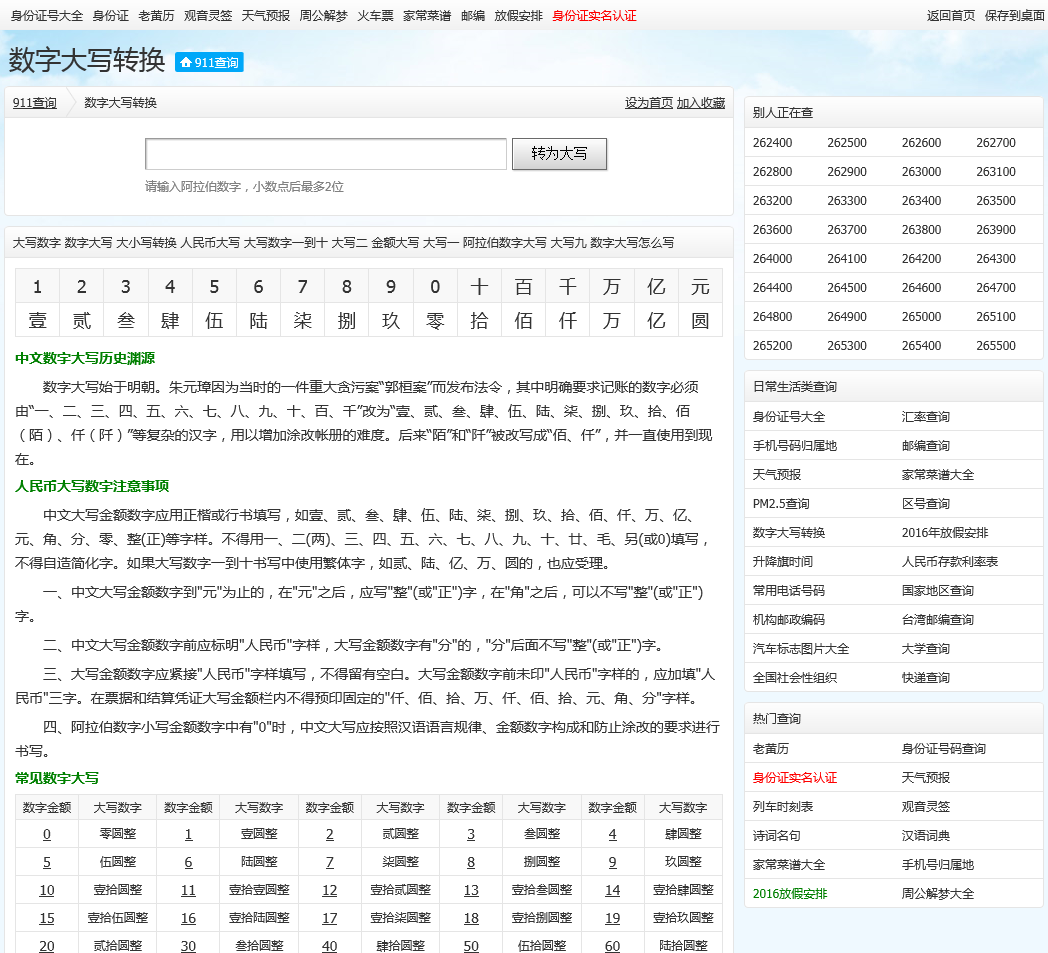The height and width of the screenshot is (953, 1048).
Task: Open 身份证号大全 in top navigation
Action: coord(47,15)
